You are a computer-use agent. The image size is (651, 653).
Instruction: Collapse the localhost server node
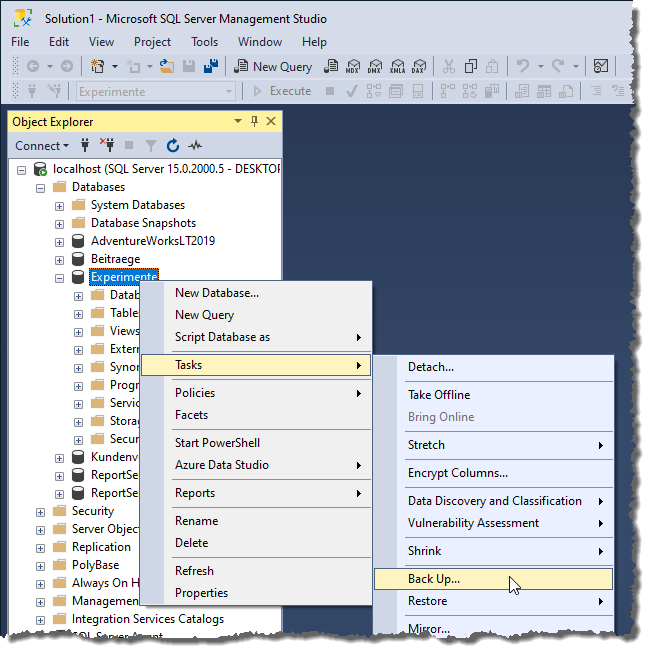coord(21,170)
